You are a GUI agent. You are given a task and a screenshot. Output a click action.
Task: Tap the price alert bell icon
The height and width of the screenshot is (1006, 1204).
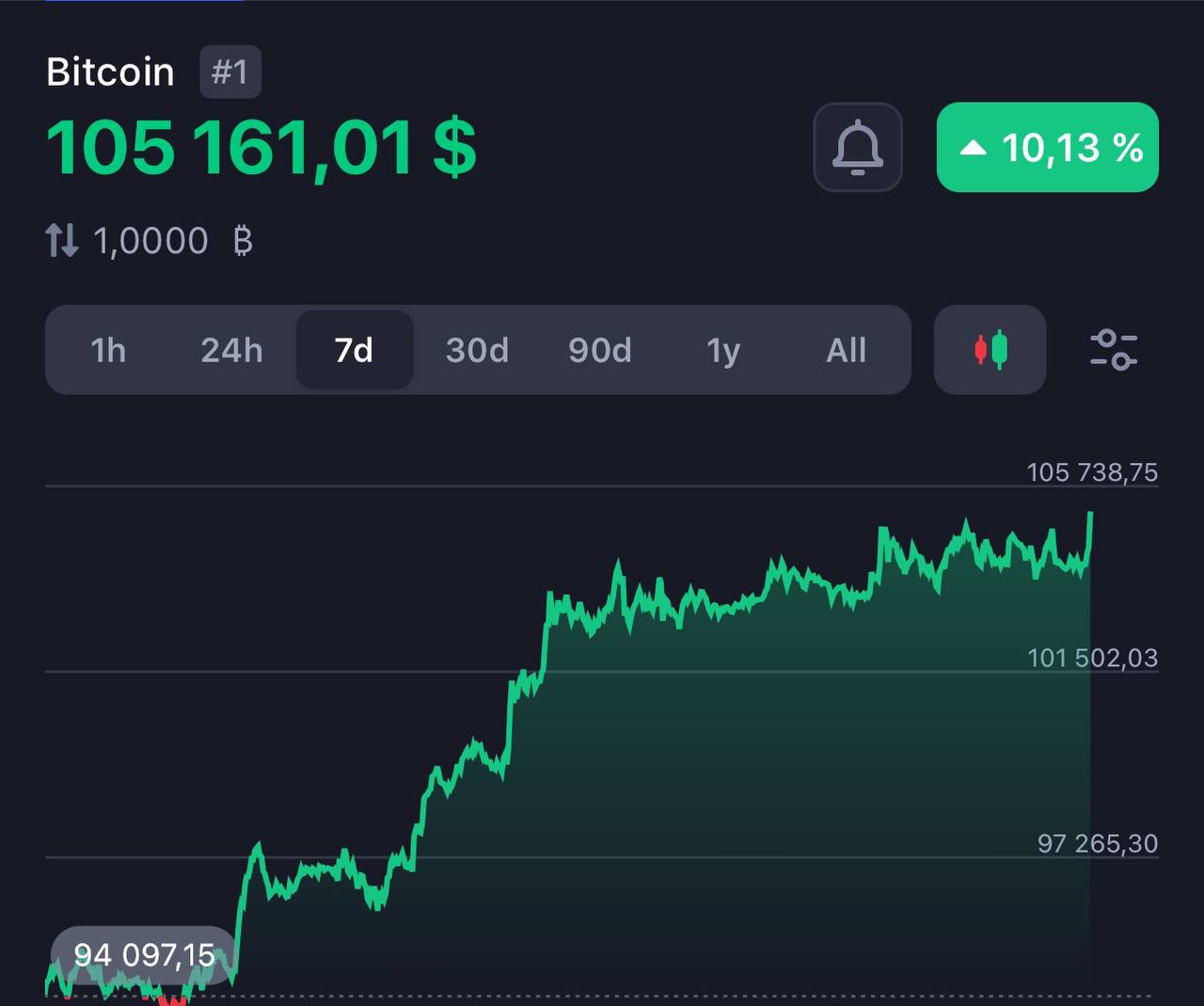point(857,148)
